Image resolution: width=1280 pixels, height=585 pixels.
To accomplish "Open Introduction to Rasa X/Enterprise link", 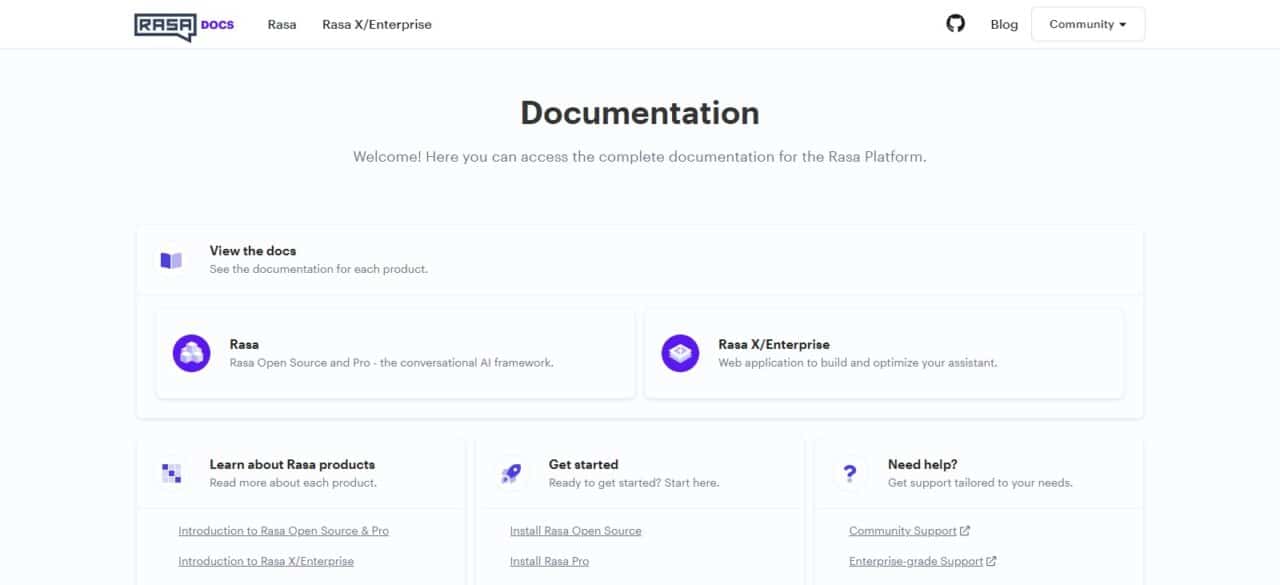I will (266, 561).
